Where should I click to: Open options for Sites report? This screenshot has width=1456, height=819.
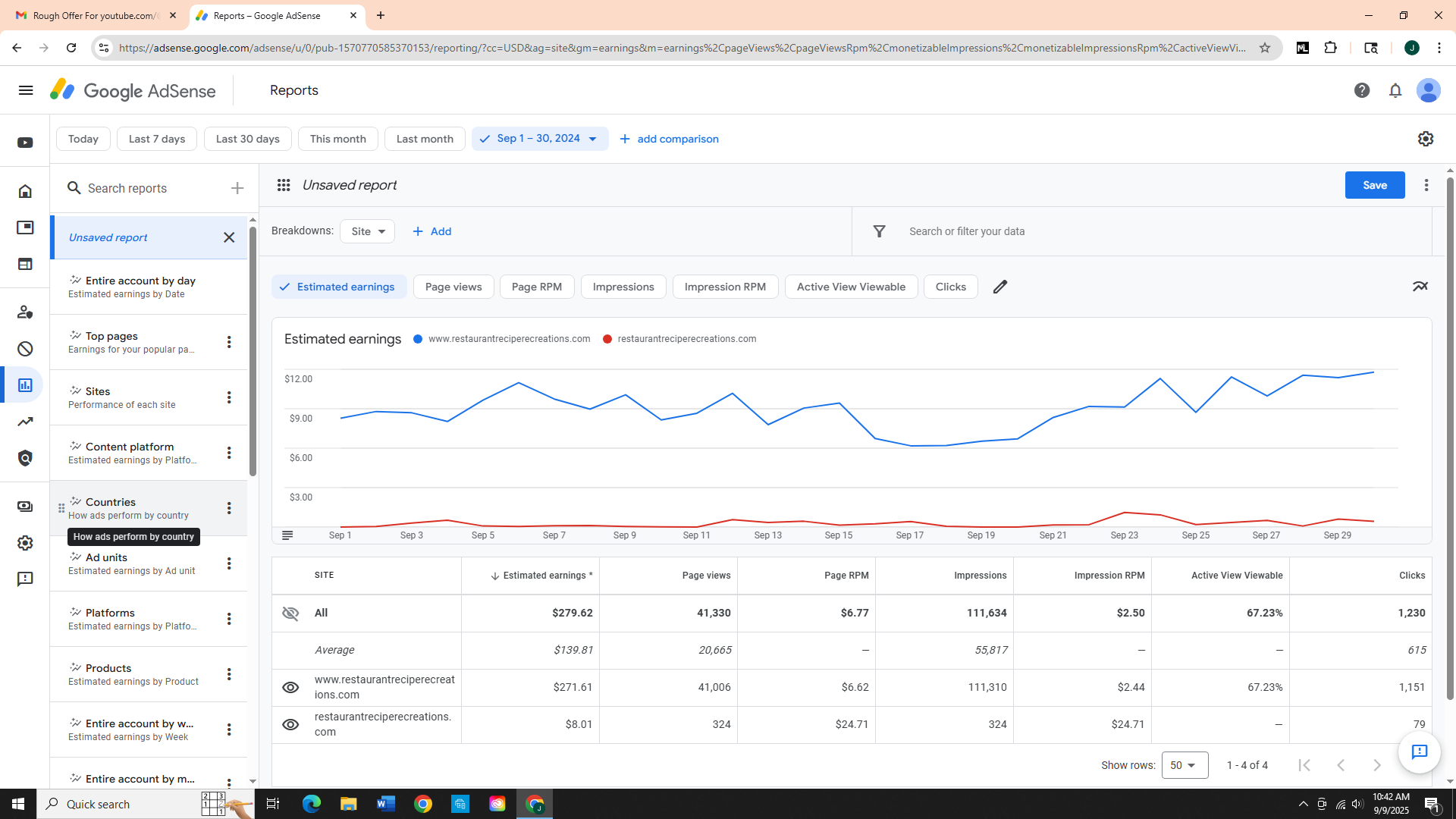click(229, 397)
